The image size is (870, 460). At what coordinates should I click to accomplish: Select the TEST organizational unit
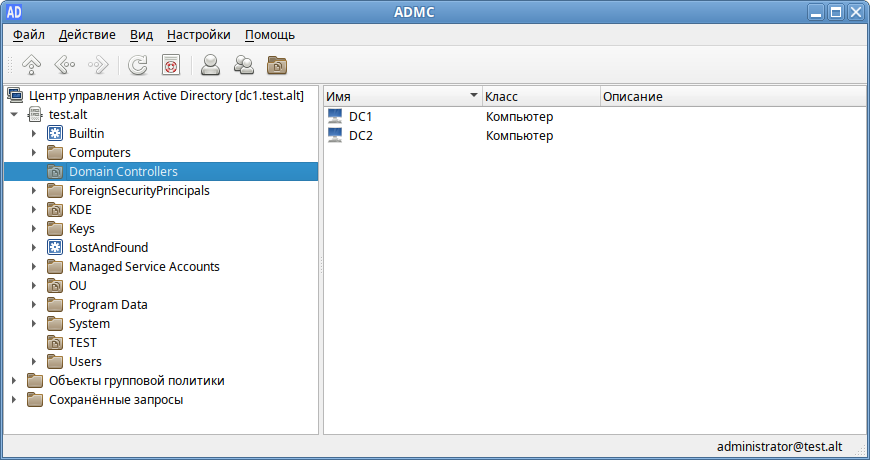click(82, 343)
